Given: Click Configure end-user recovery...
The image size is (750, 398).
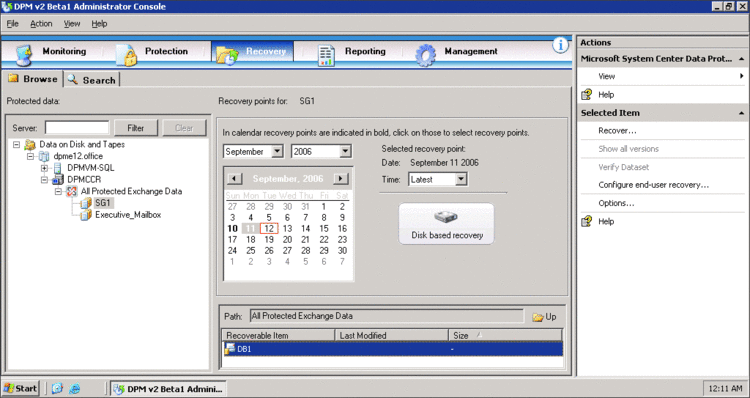Looking at the screenshot, I should click(653, 185).
